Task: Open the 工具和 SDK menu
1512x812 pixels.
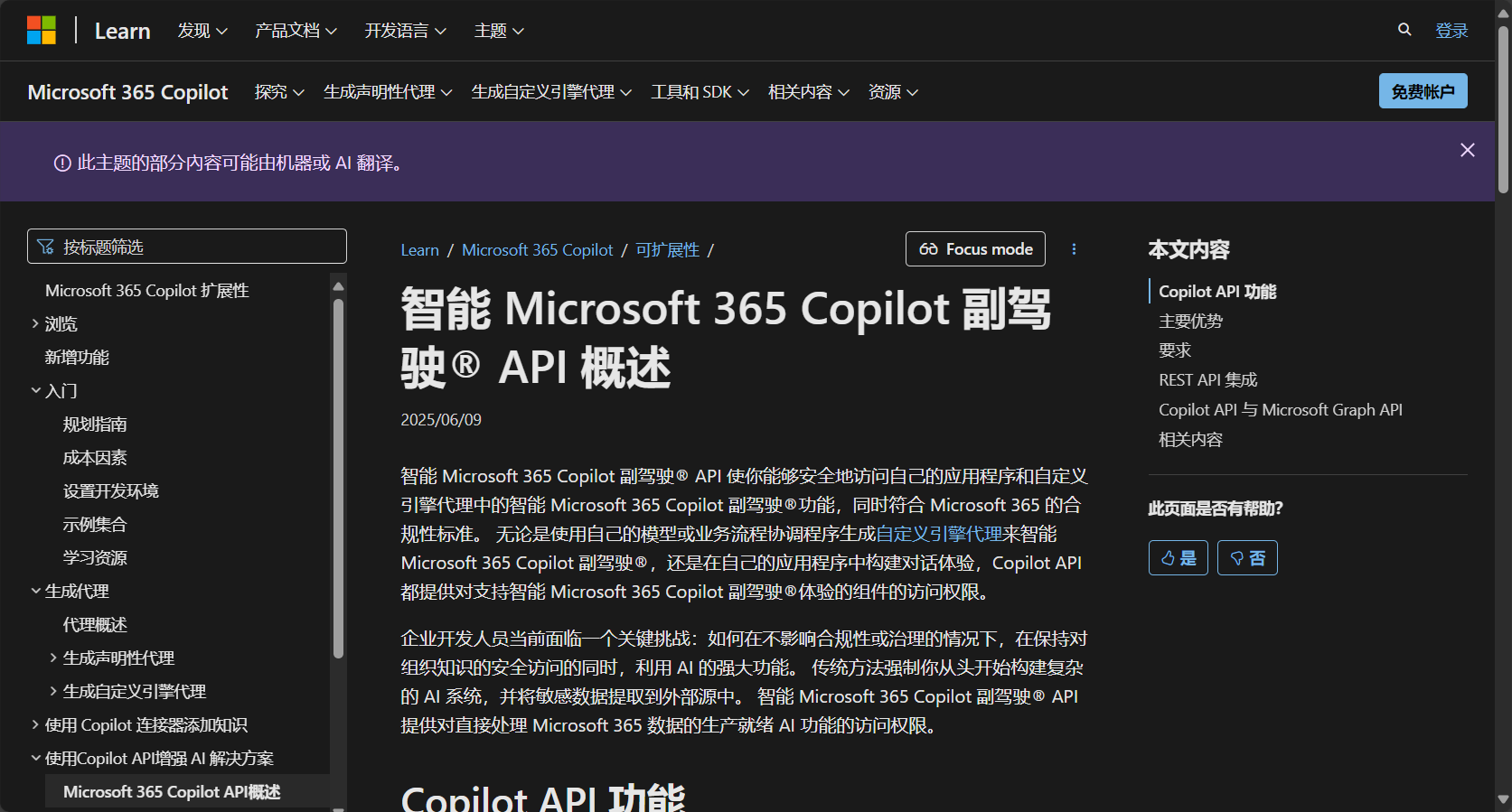Action: point(700,92)
